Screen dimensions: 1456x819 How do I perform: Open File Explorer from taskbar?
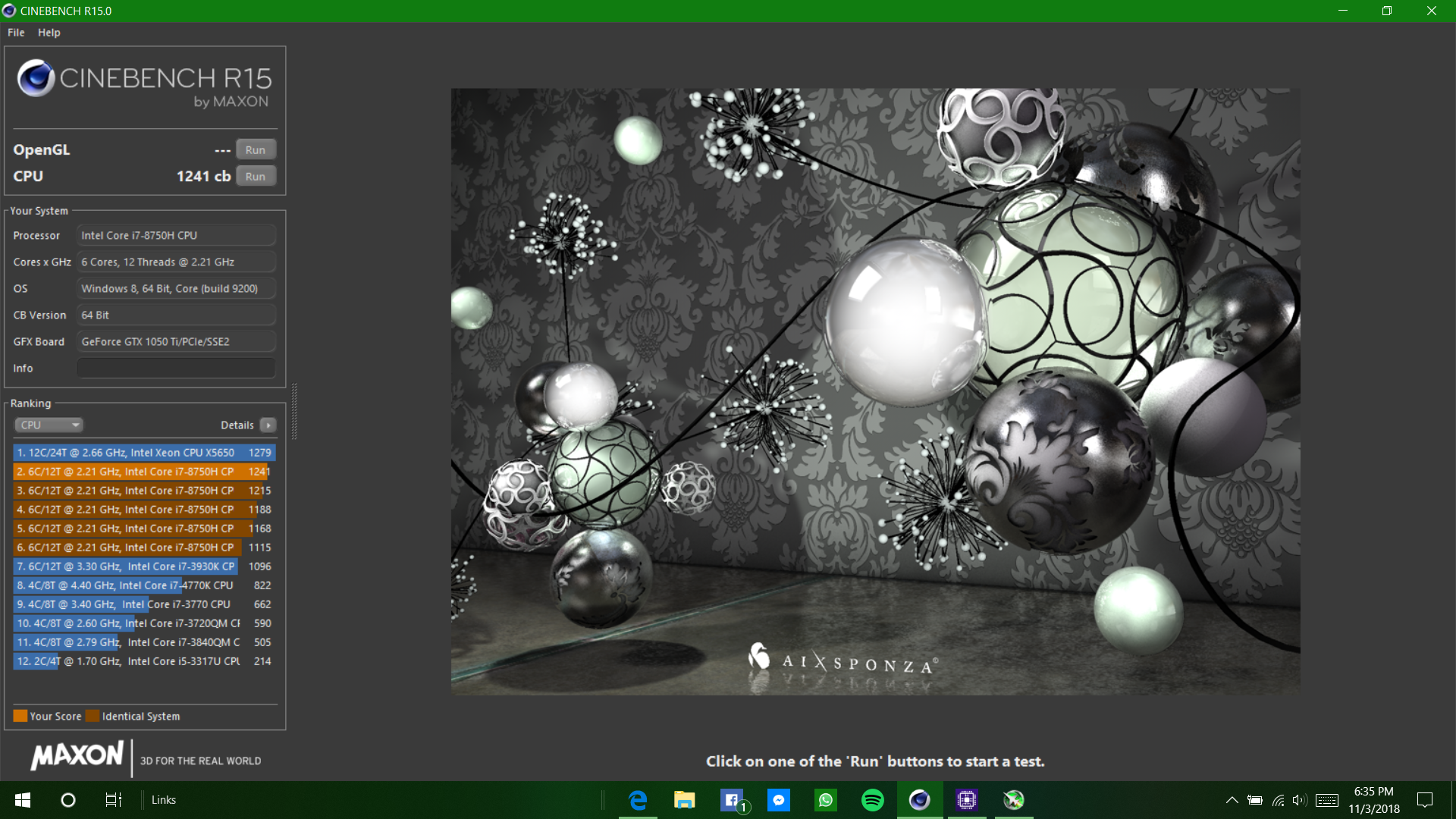(685, 800)
